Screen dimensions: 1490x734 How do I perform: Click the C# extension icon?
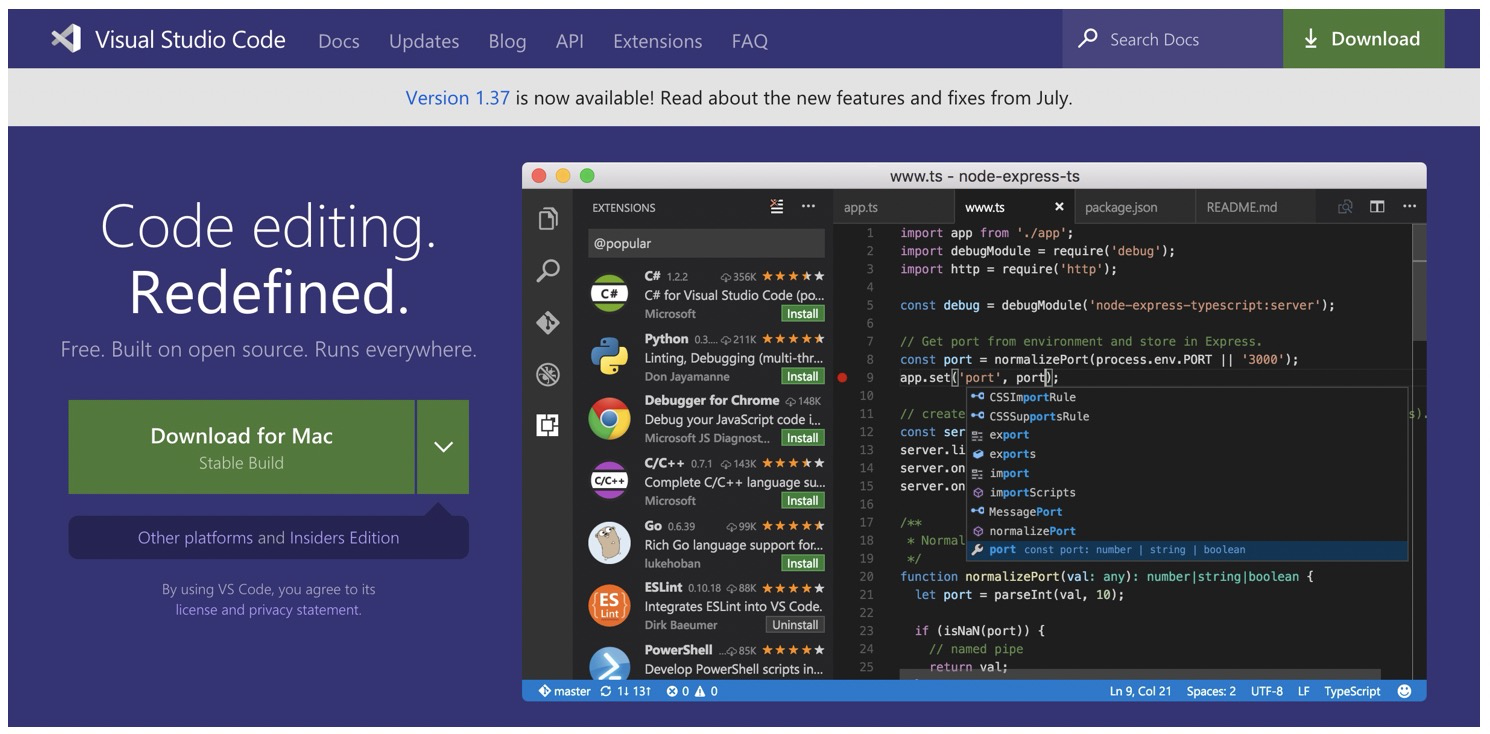(609, 294)
